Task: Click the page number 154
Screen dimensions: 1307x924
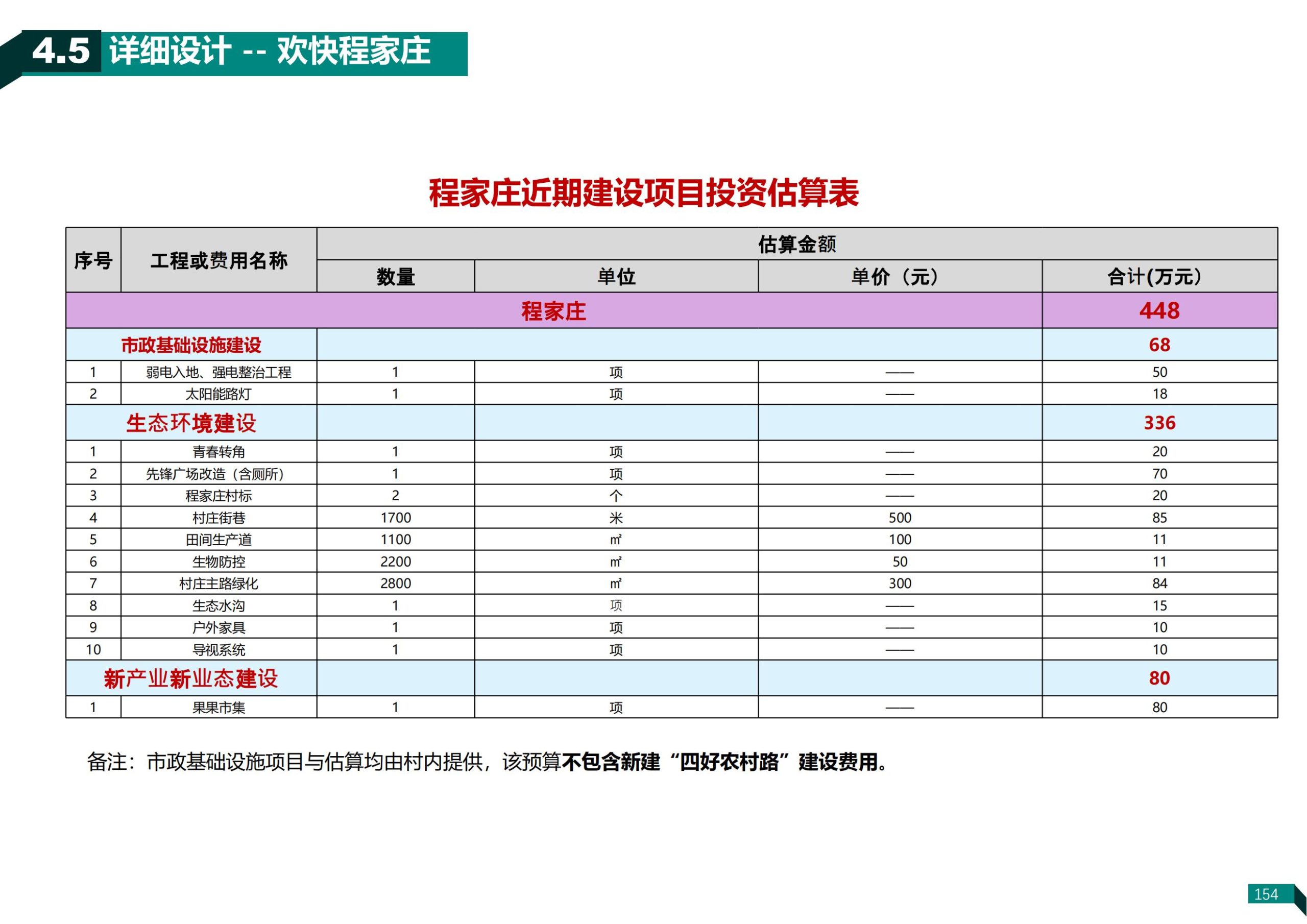Action: click(1266, 894)
